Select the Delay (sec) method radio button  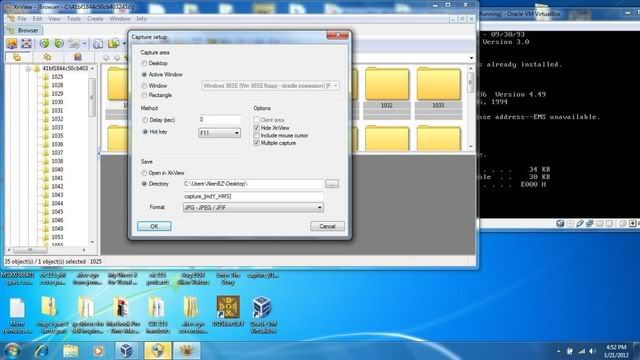click(x=145, y=120)
